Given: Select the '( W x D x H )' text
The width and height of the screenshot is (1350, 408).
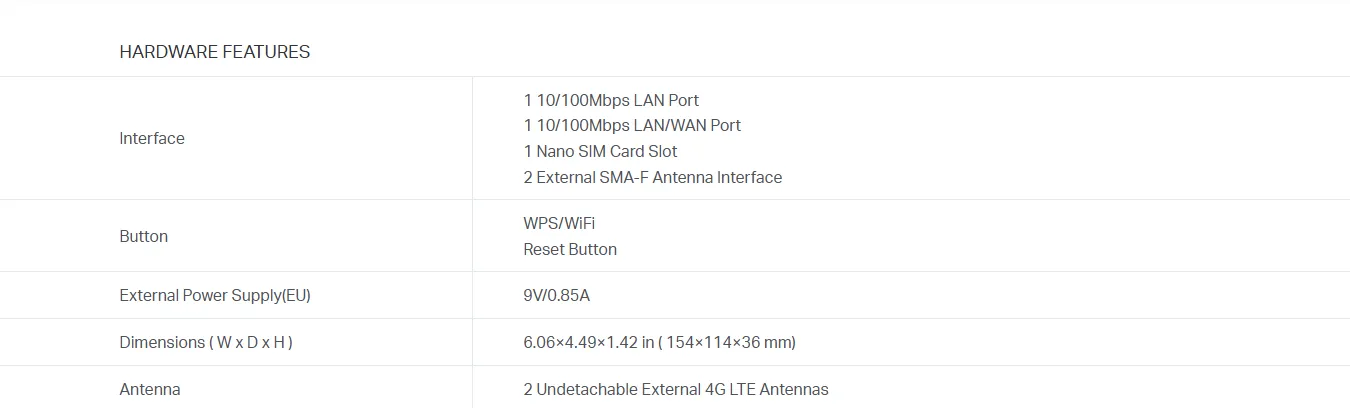Looking at the screenshot, I should (251, 343).
